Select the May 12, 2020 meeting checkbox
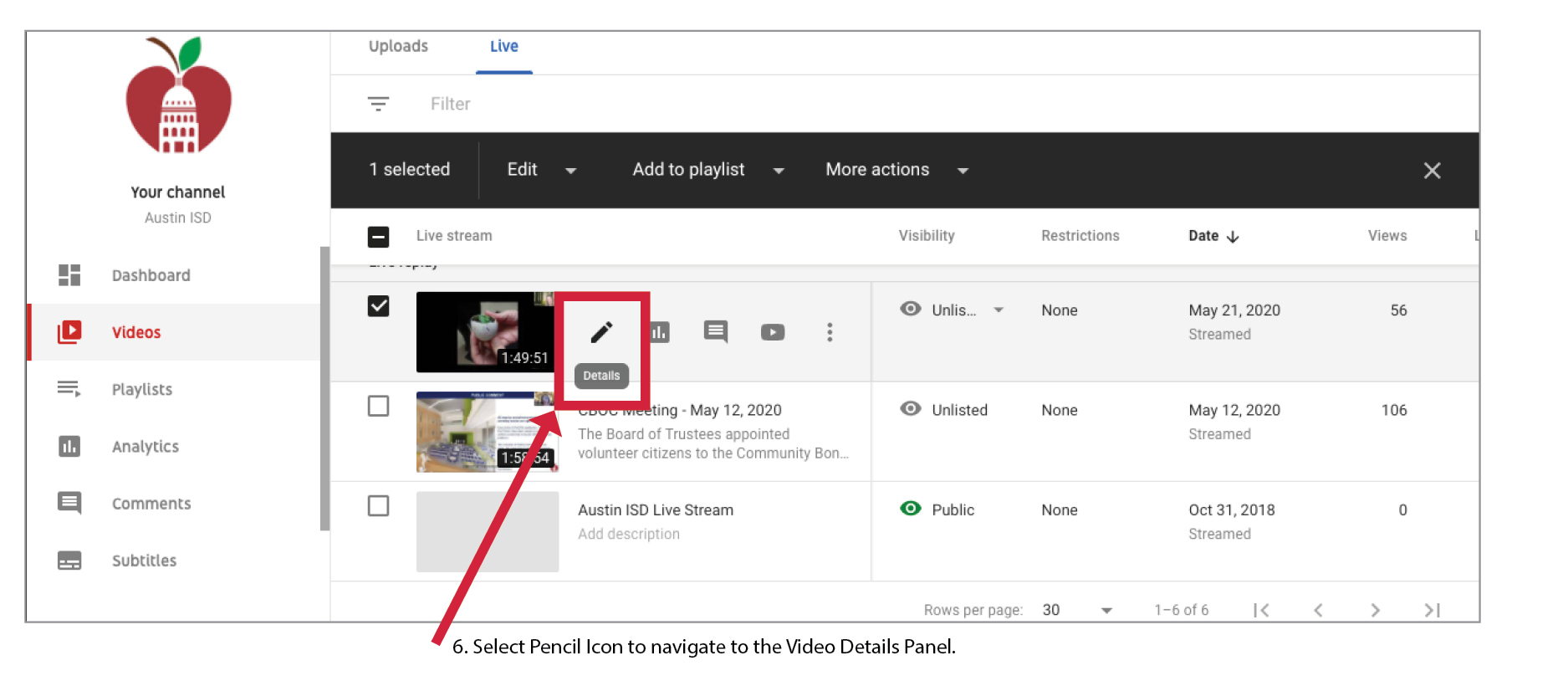The width and height of the screenshot is (1568, 676). point(378,407)
